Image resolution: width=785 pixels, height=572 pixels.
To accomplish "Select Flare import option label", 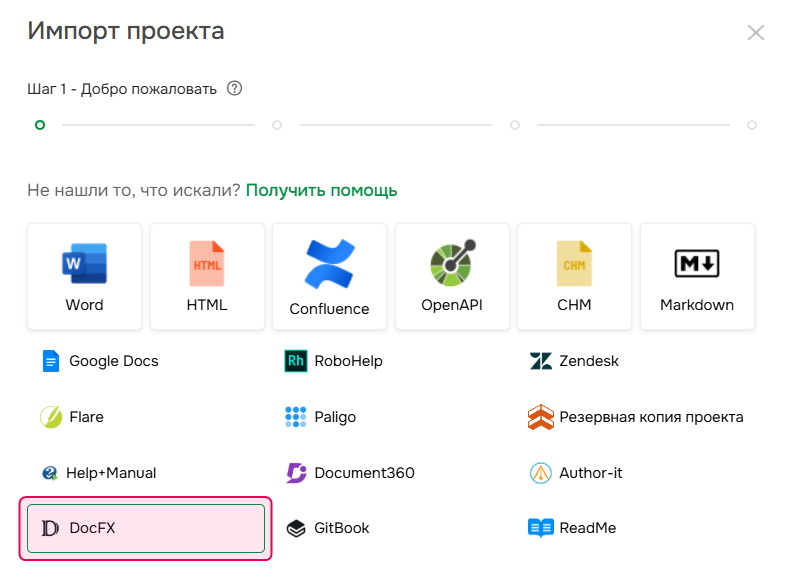I will 87,417.
